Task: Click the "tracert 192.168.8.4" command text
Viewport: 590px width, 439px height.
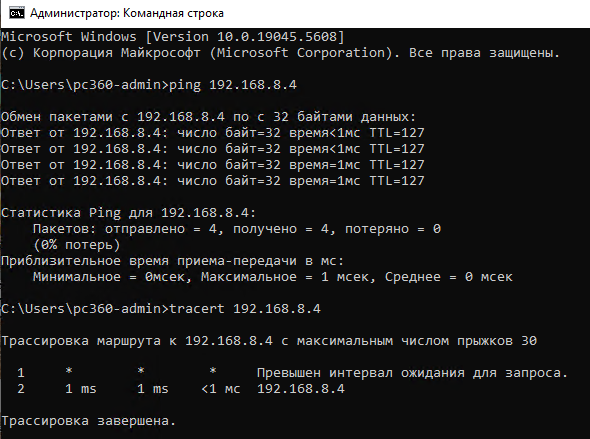Action: coord(245,309)
